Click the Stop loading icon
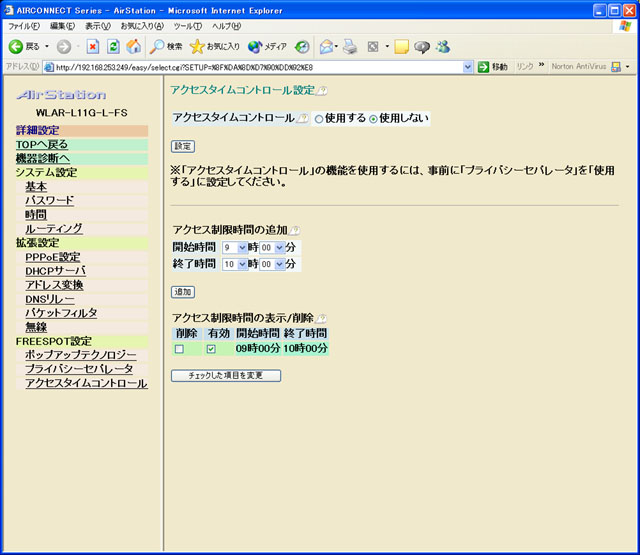The image size is (640, 555). coord(93,47)
